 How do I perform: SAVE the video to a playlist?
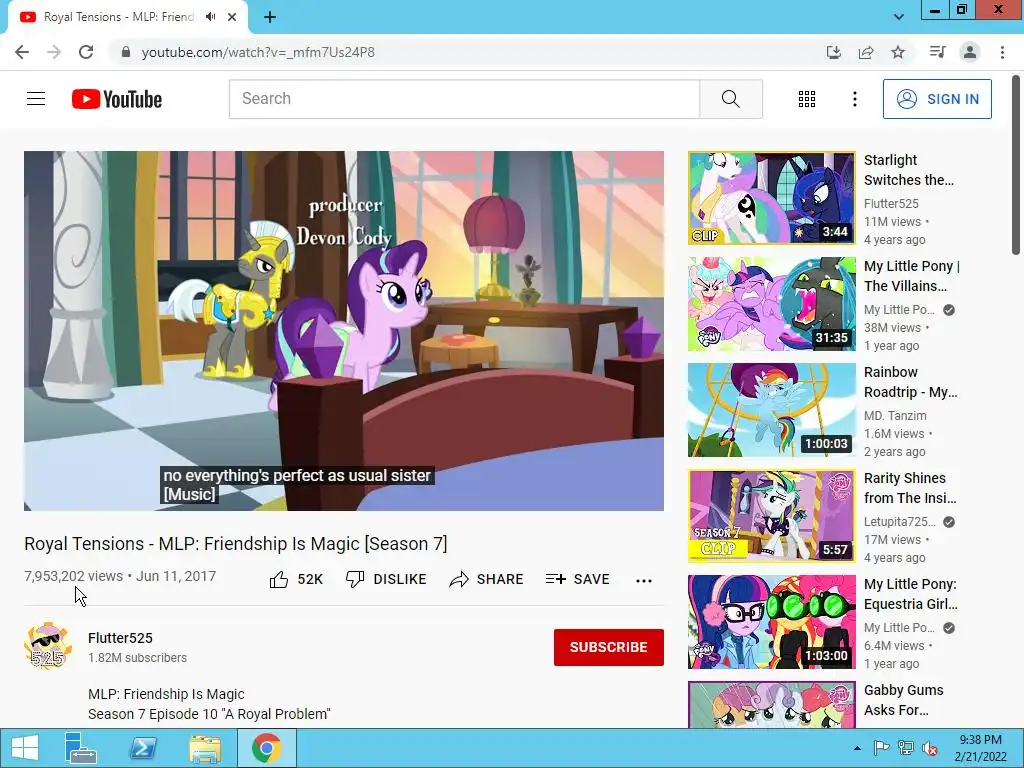pos(577,579)
